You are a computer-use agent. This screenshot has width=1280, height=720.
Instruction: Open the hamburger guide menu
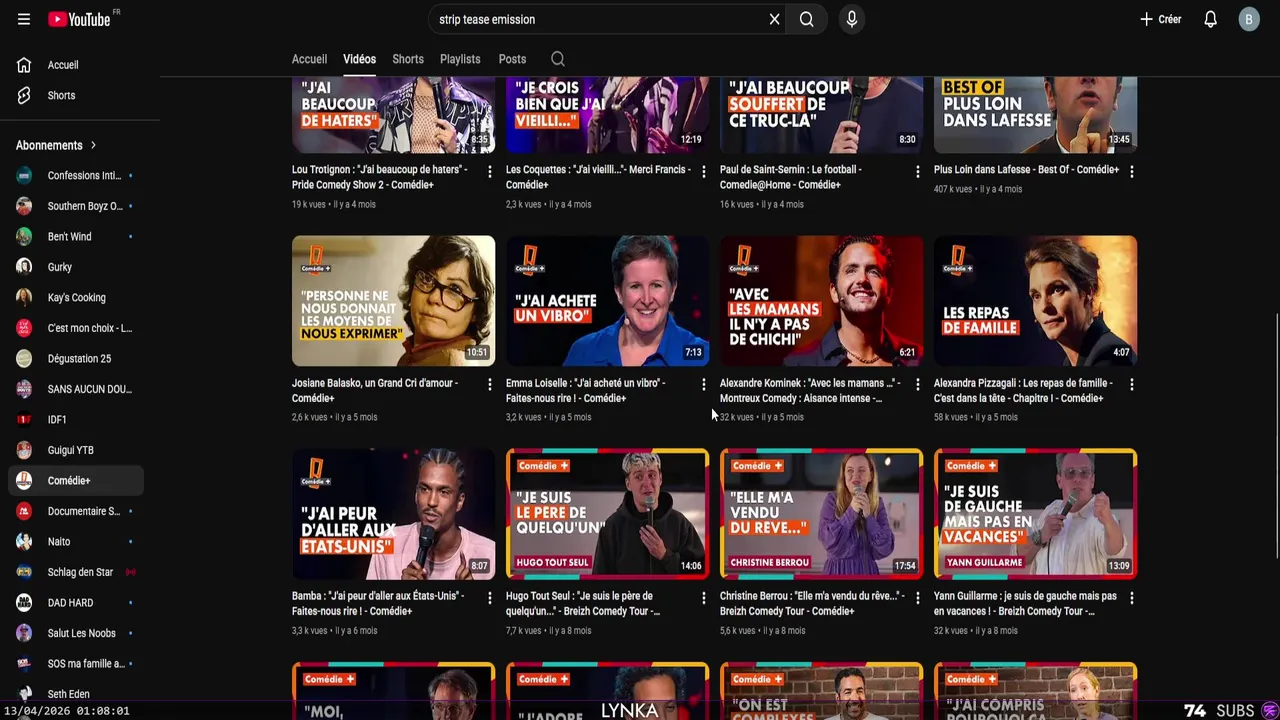click(24, 19)
